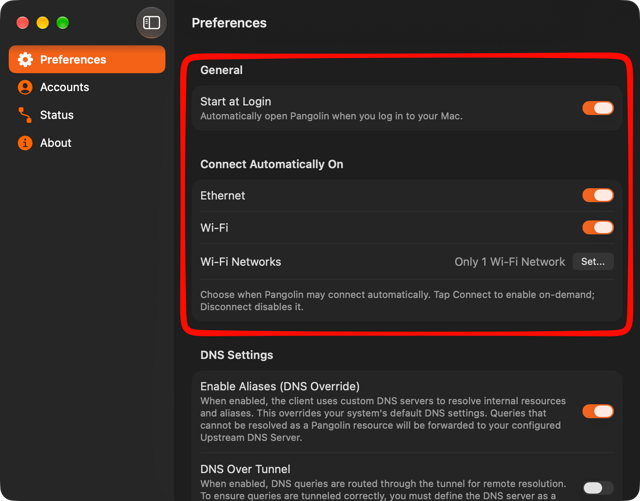640x501 pixels.
Task: Disable the Start at Login switch
Action: [598, 108]
